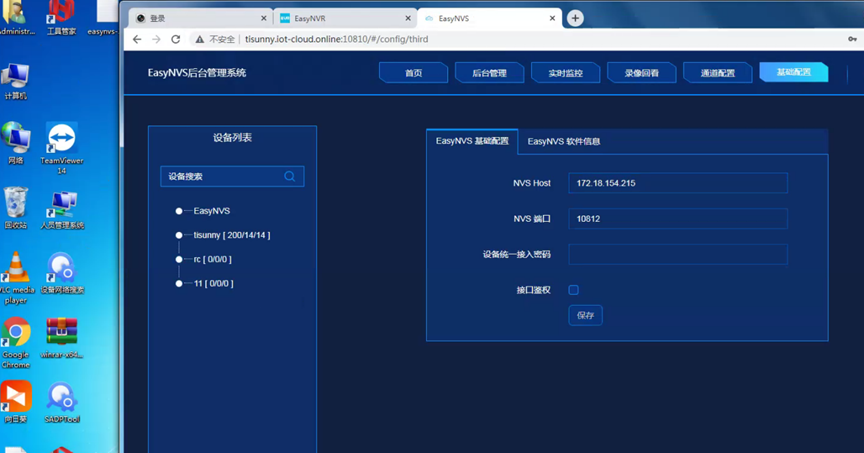Open TeamViewer 14 desktop shortcut

(x=62, y=148)
